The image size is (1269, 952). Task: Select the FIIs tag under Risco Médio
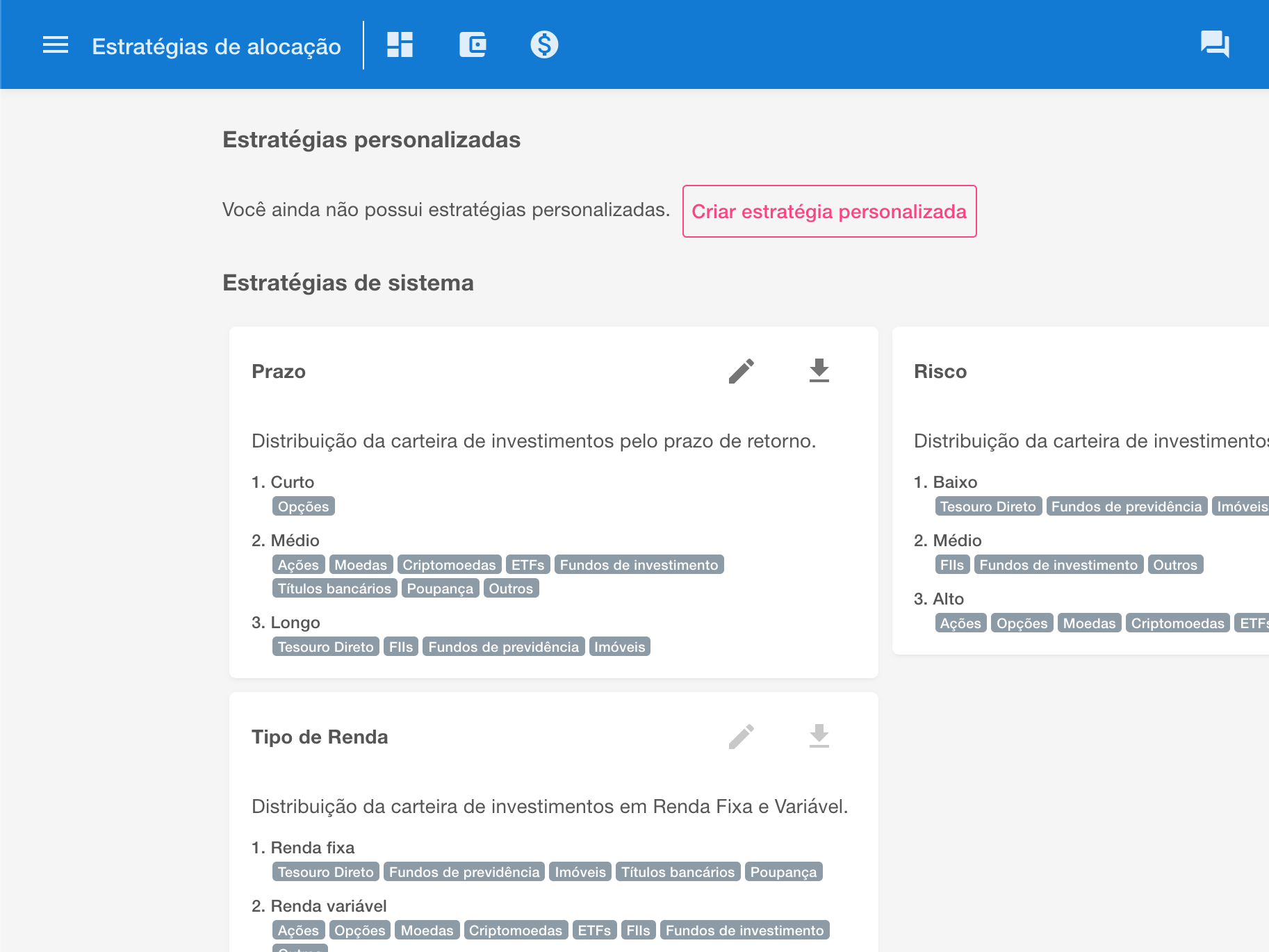pyautogui.click(x=952, y=565)
